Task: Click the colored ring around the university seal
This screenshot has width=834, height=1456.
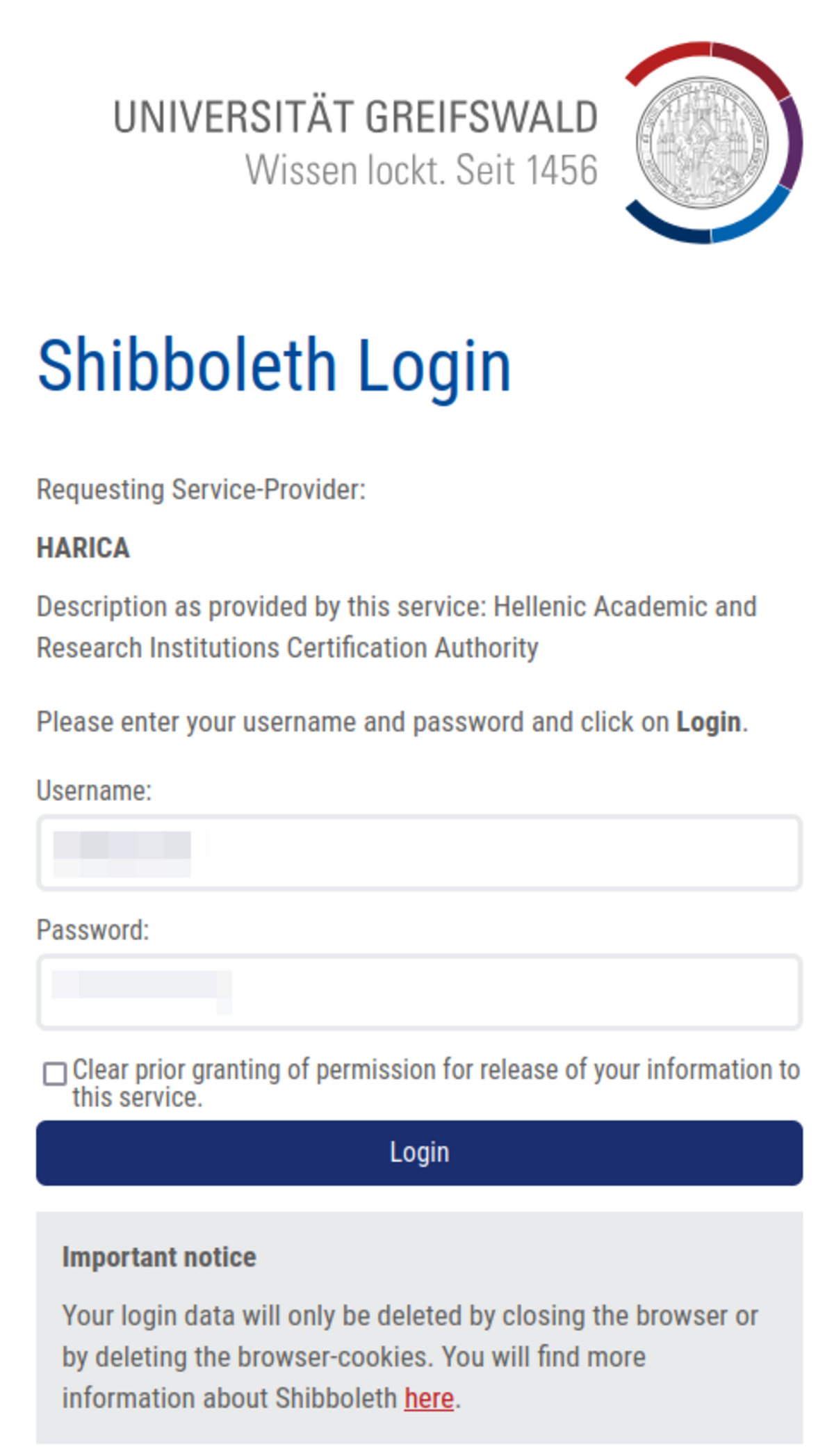Action: (x=792, y=143)
